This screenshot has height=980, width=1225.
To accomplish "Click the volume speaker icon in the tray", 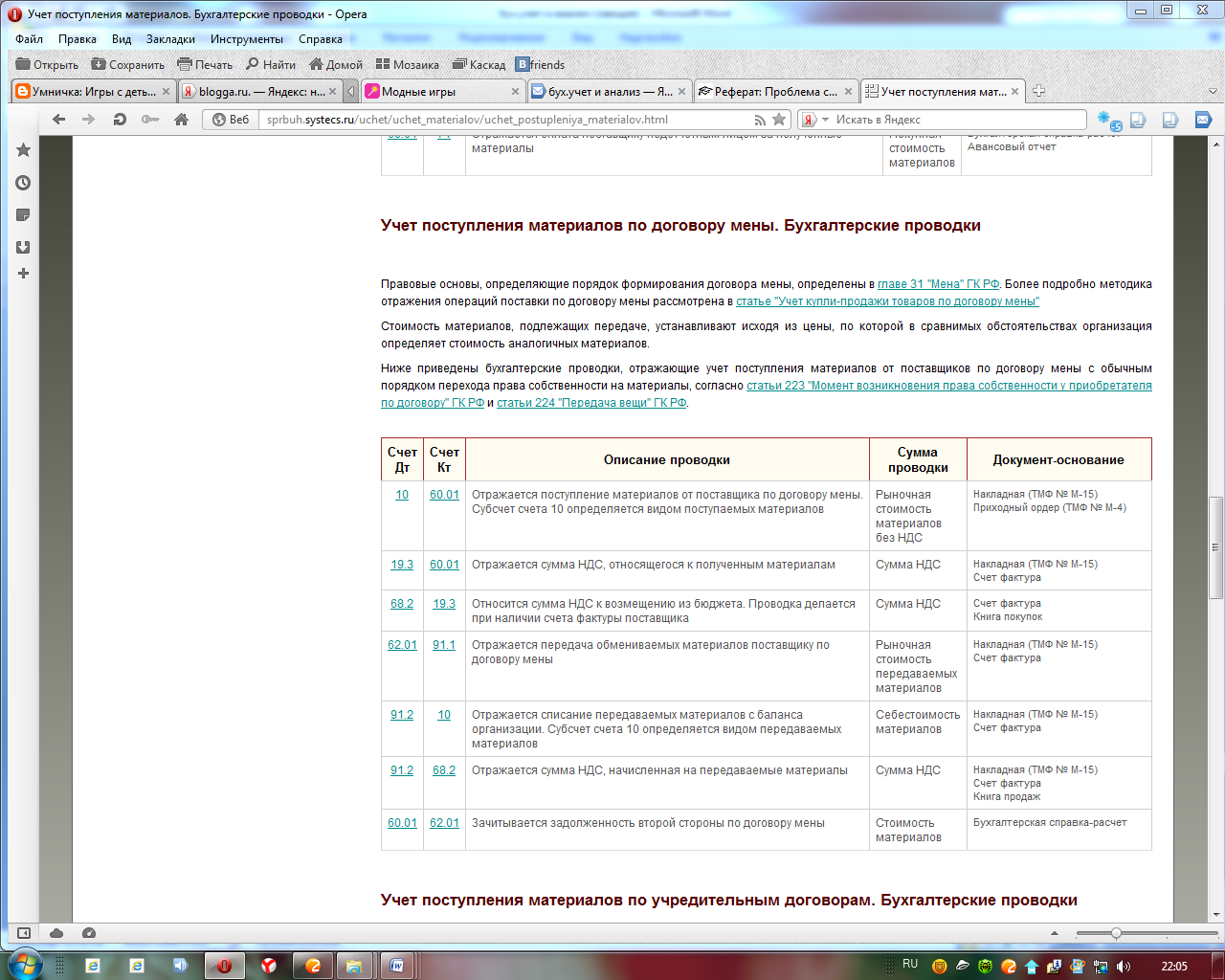I will (x=1124, y=967).
